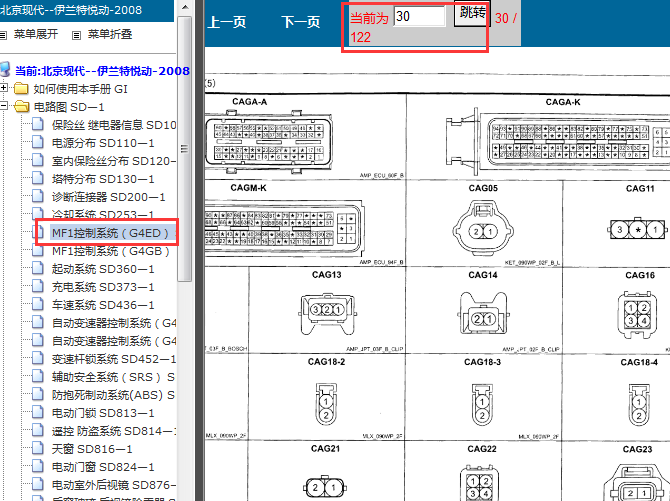Click the CAG13 connector diagram

(327, 312)
